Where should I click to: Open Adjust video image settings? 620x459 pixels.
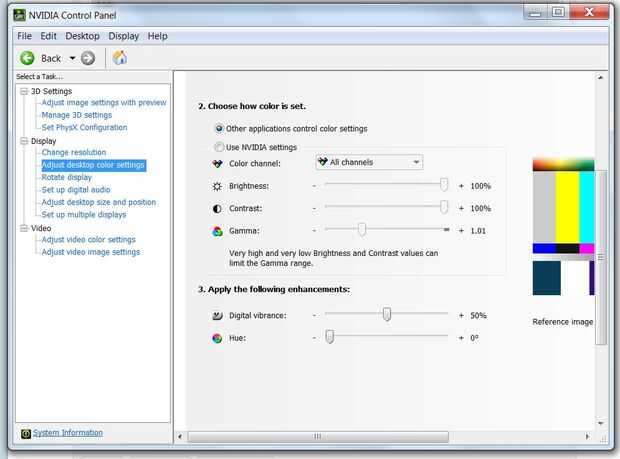click(91, 252)
